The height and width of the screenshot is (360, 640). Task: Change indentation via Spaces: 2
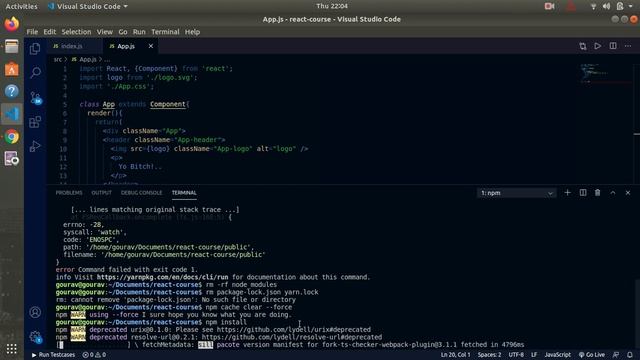click(x=489, y=355)
